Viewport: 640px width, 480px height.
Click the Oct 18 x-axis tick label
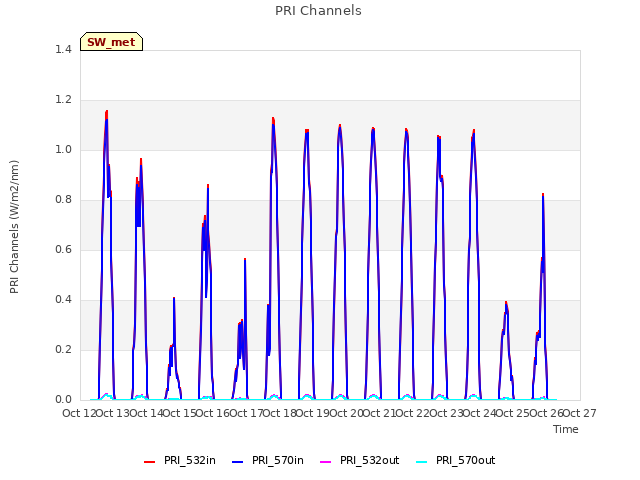click(280, 413)
